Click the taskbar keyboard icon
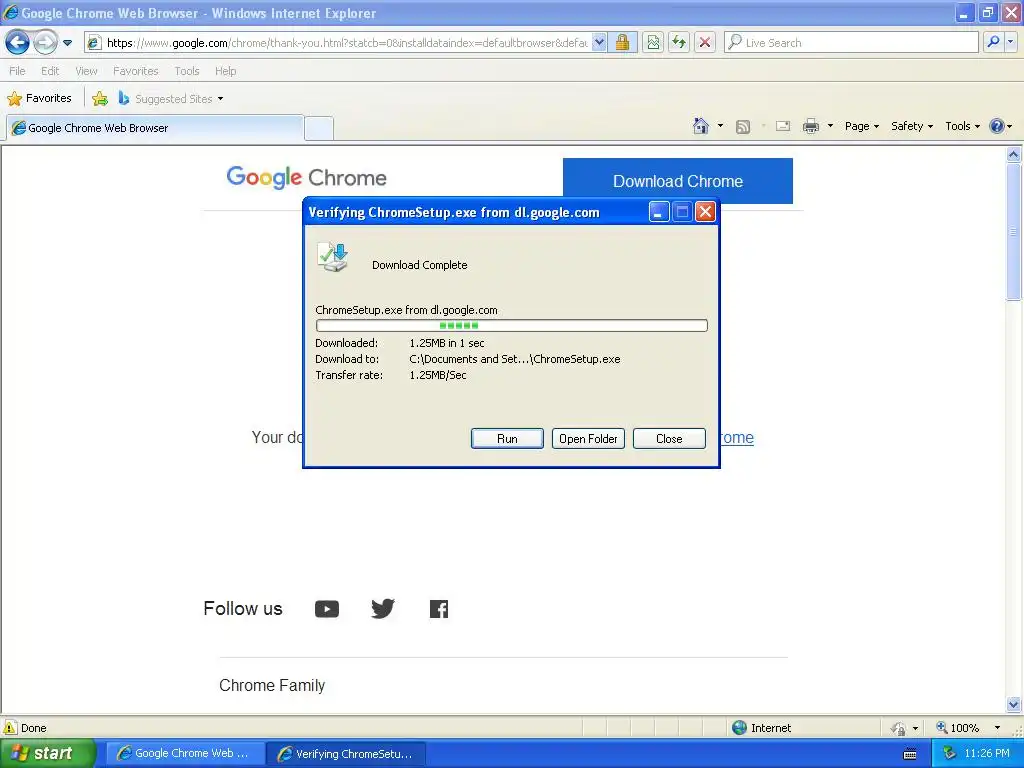1024x768 pixels. pos(910,754)
